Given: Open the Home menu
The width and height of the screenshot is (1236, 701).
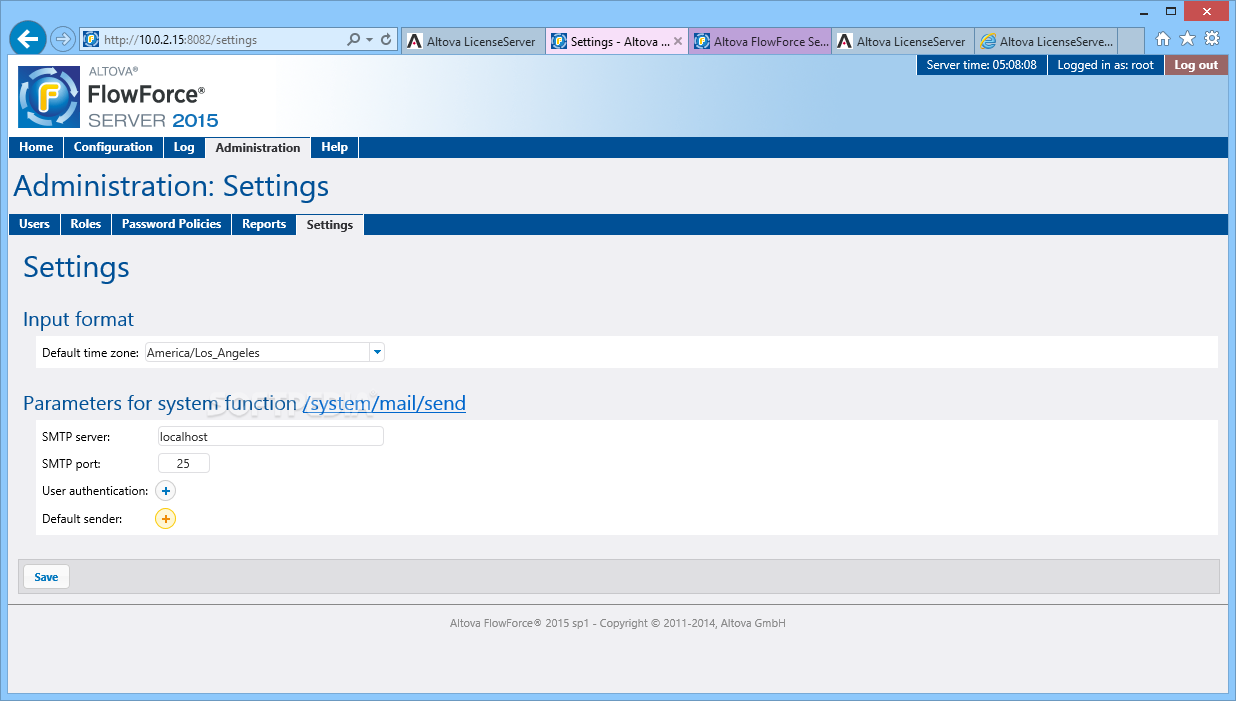Looking at the screenshot, I should coord(36,147).
